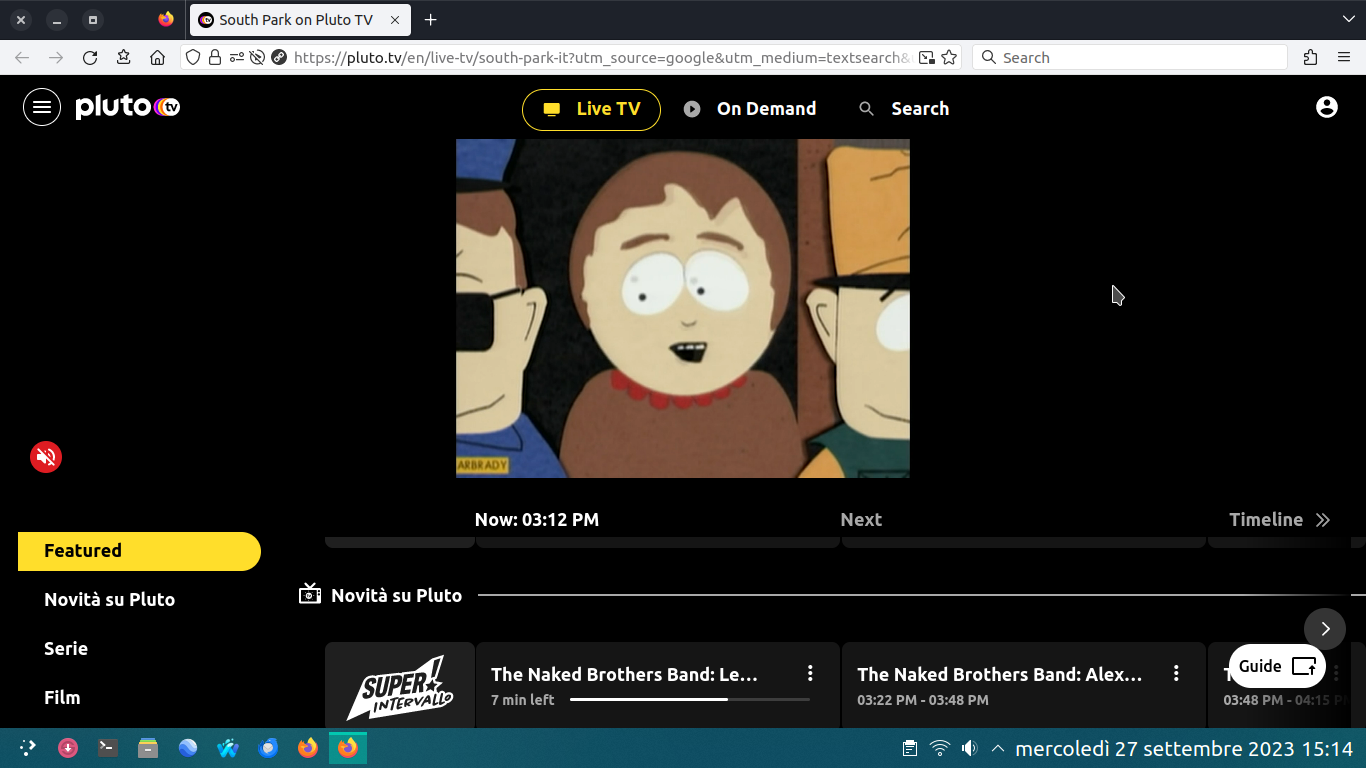Open picture-in-picture from URL bar icon

coord(927,58)
